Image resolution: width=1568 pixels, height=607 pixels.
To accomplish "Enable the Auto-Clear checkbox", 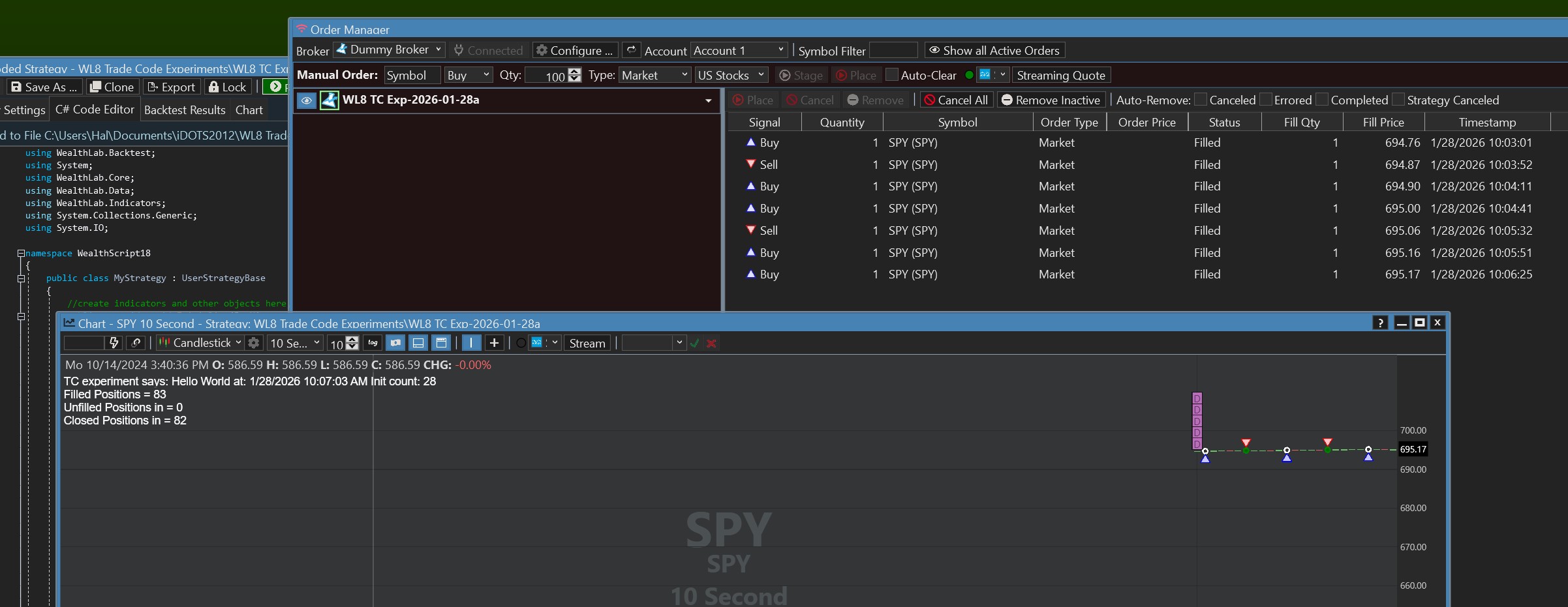I will [x=891, y=75].
